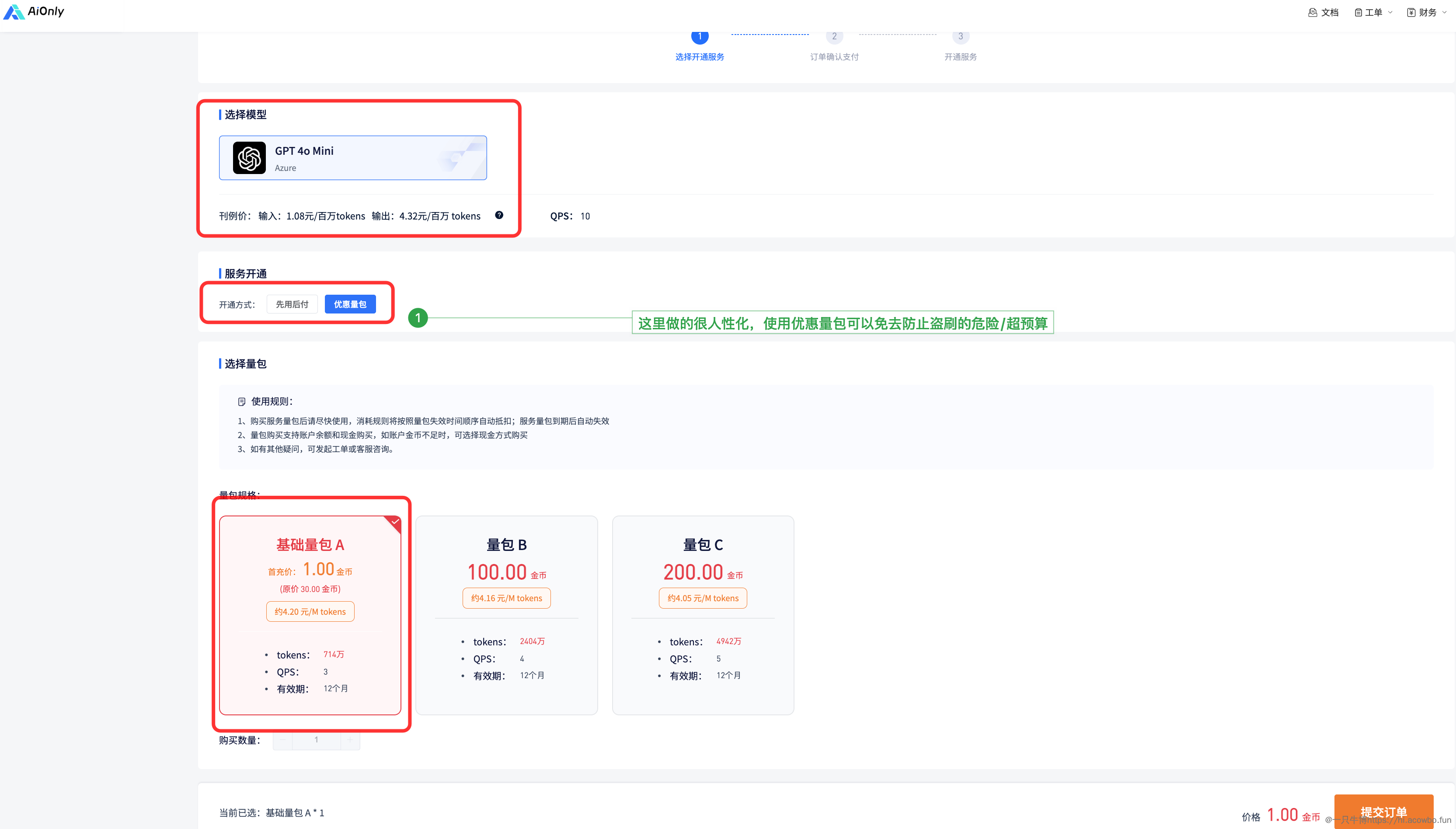Click the 文档 document icon
The image size is (1456, 829).
(1313, 12)
